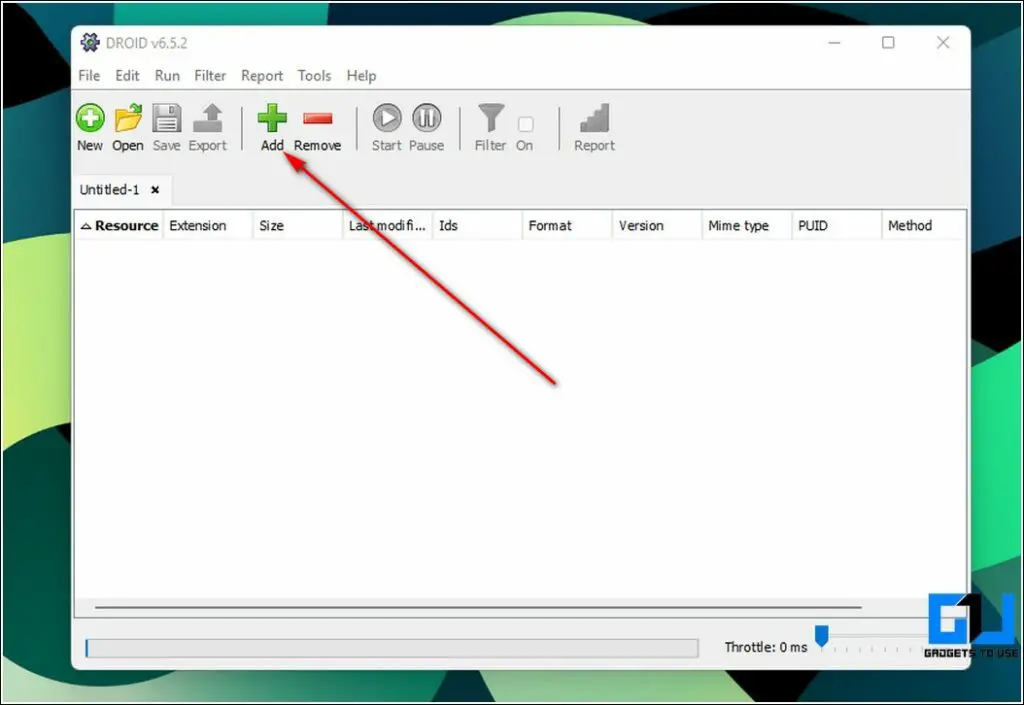Generate a report via the Report toolbar icon

pyautogui.click(x=594, y=118)
